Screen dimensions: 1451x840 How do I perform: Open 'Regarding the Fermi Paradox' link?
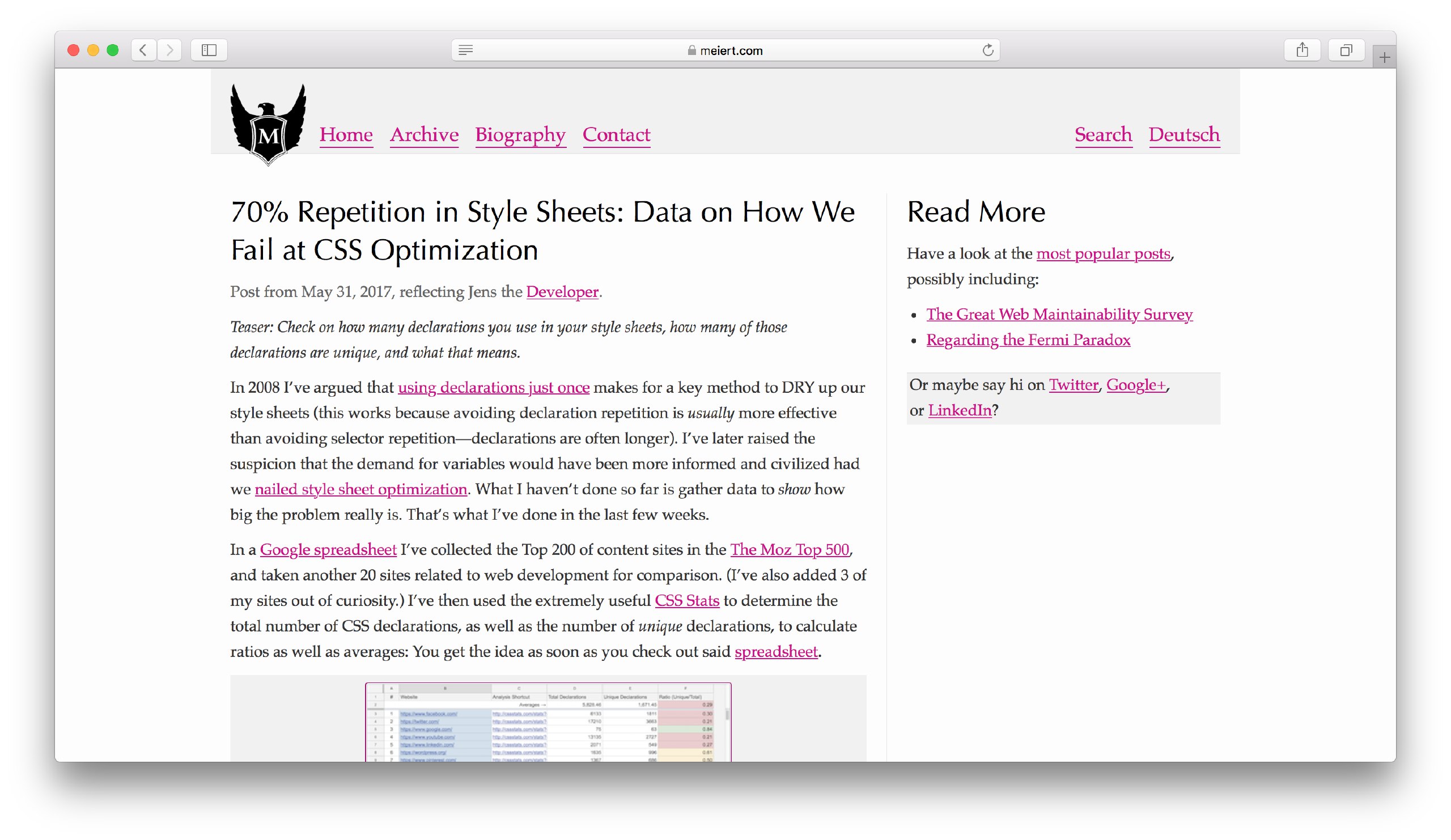tap(1028, 340)
